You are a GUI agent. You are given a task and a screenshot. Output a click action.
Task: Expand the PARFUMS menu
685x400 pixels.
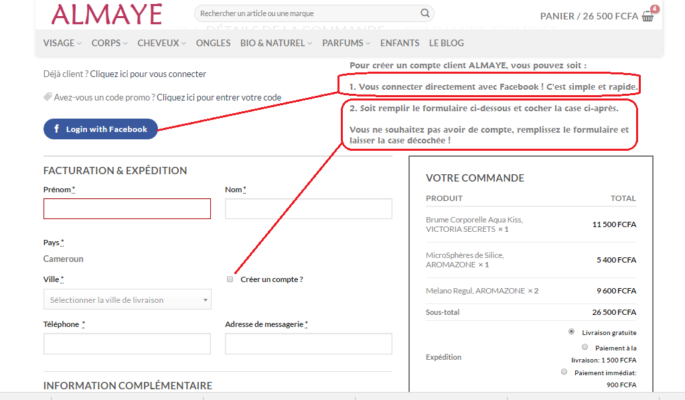tap(346, 43)
